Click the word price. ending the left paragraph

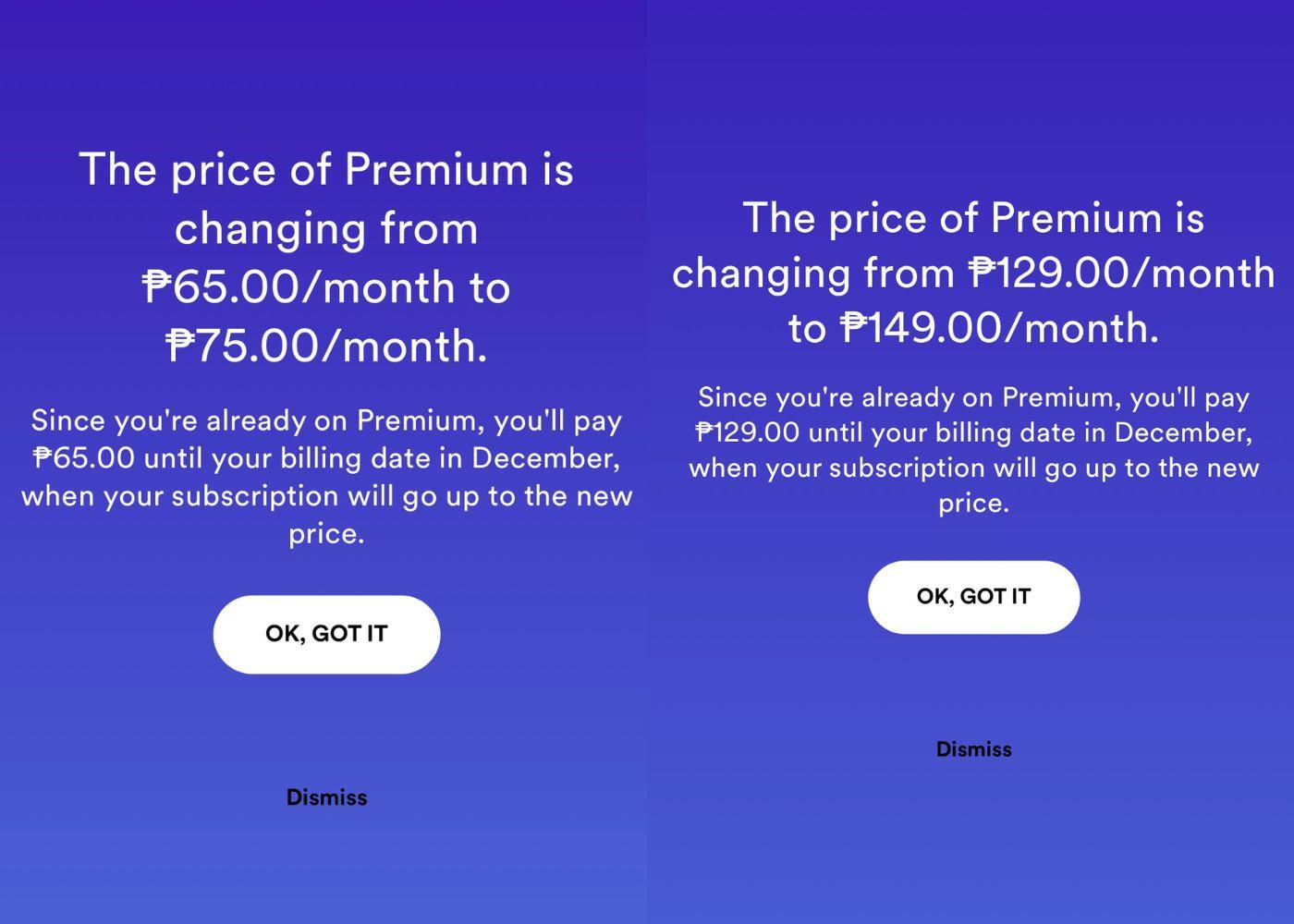pyautogui.click(x=326, y=534)
